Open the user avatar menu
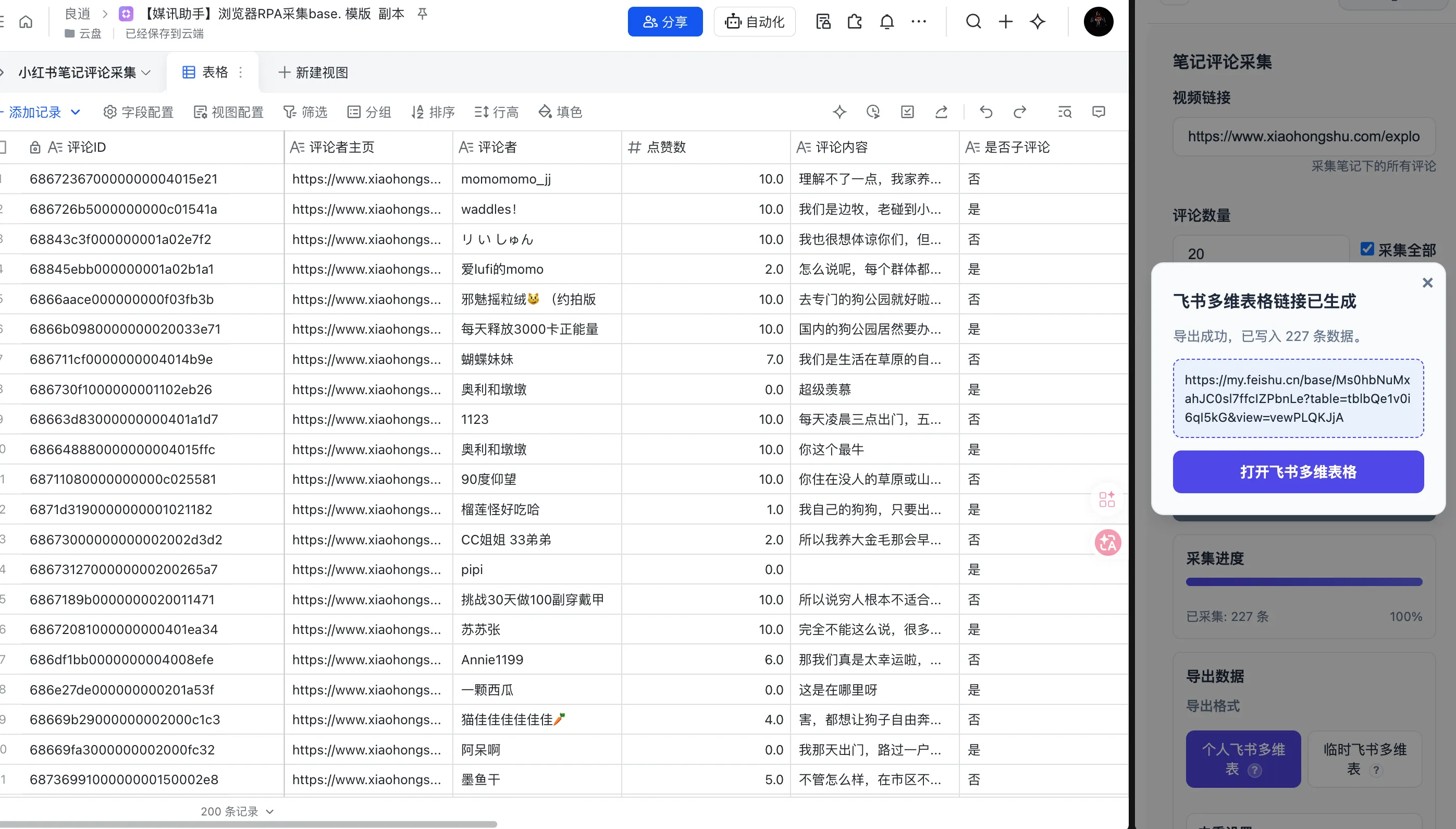The height and width of the screenshot is (829, 1456). 1098,21
